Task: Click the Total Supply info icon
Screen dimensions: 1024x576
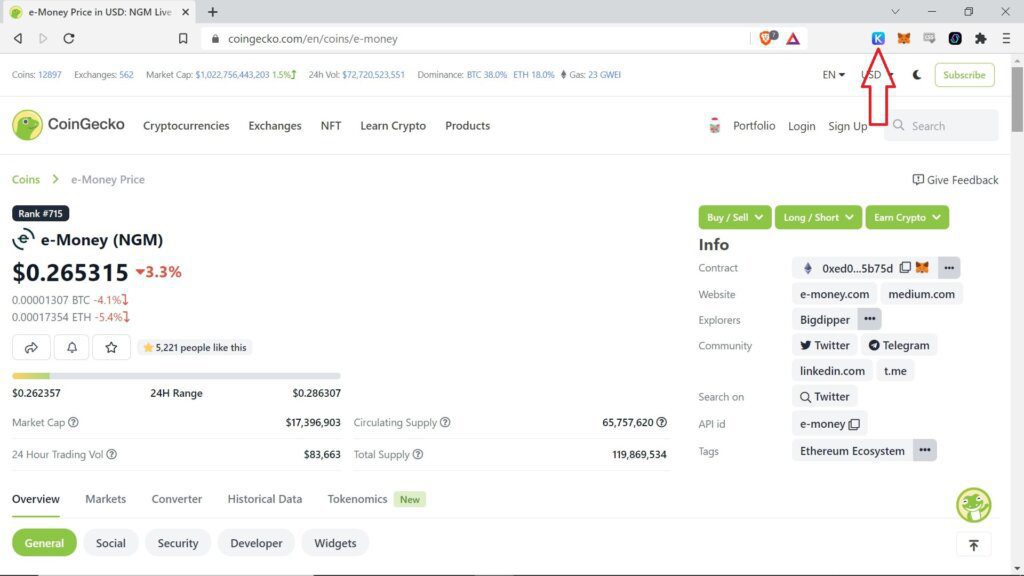Action: 418,454
